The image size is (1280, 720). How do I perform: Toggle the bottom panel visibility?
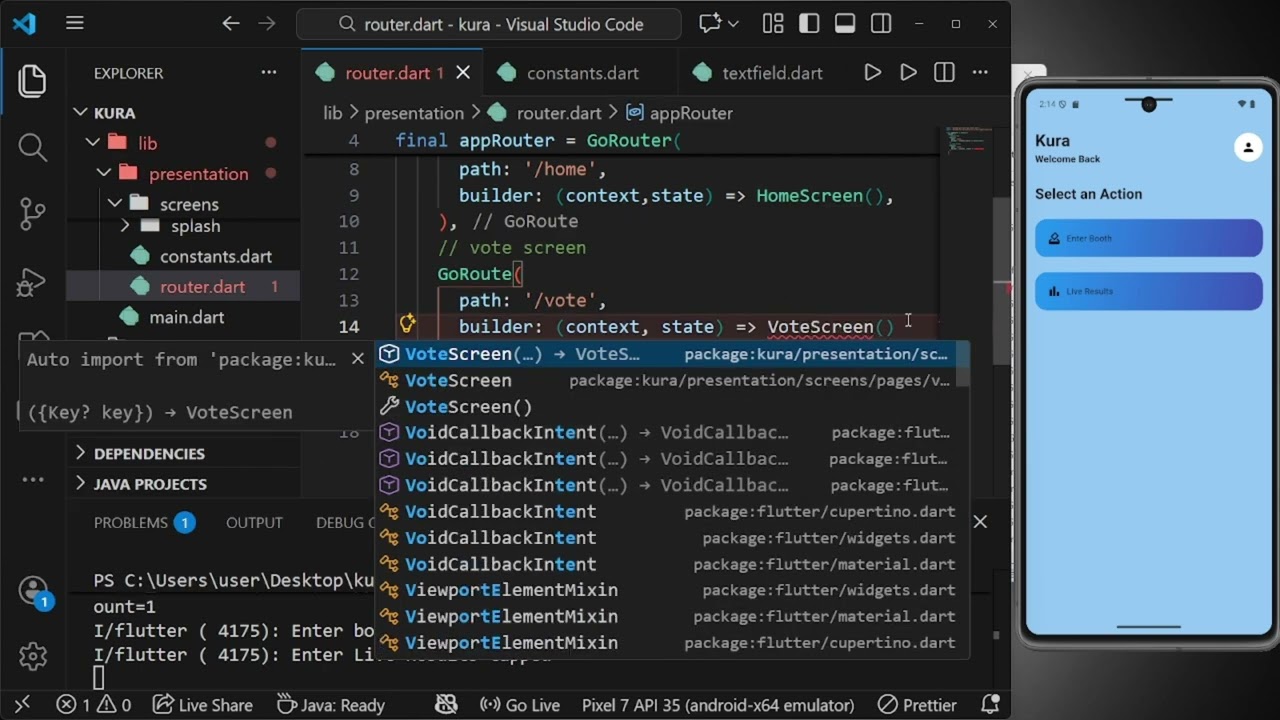pyautogui.click(x=845, y=23)
